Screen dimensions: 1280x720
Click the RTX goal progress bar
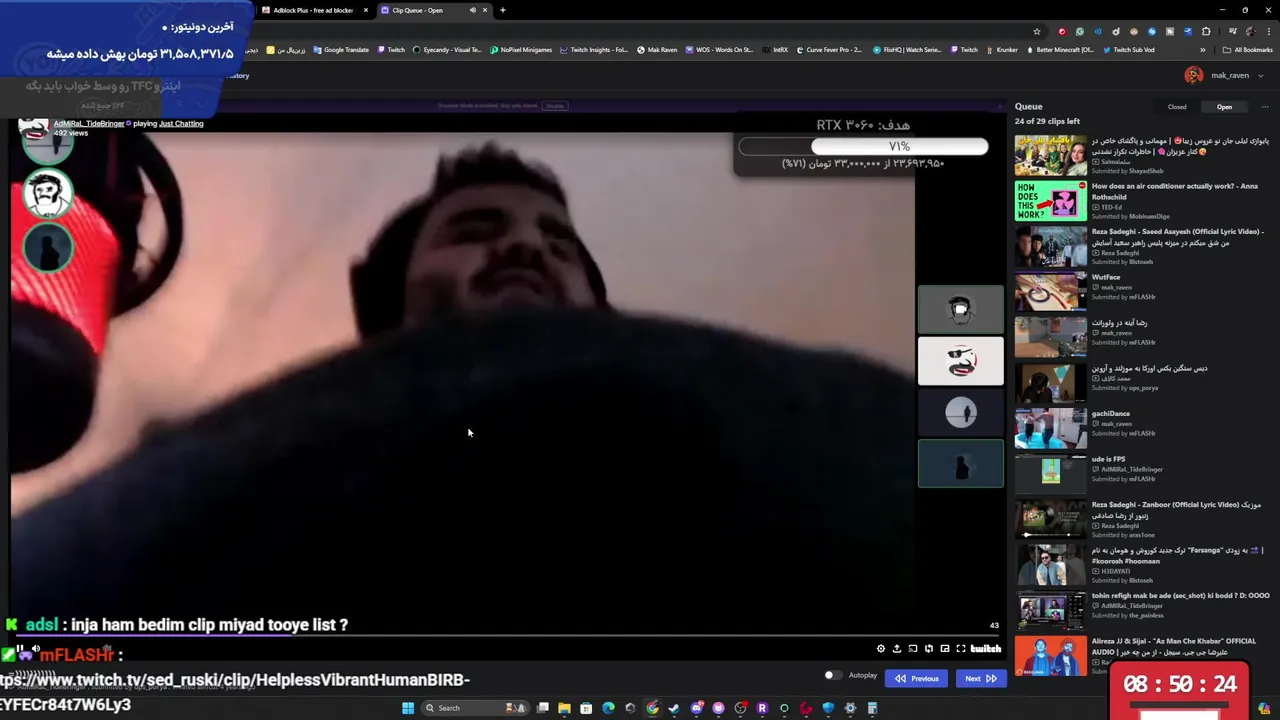[x=863, y=147]
